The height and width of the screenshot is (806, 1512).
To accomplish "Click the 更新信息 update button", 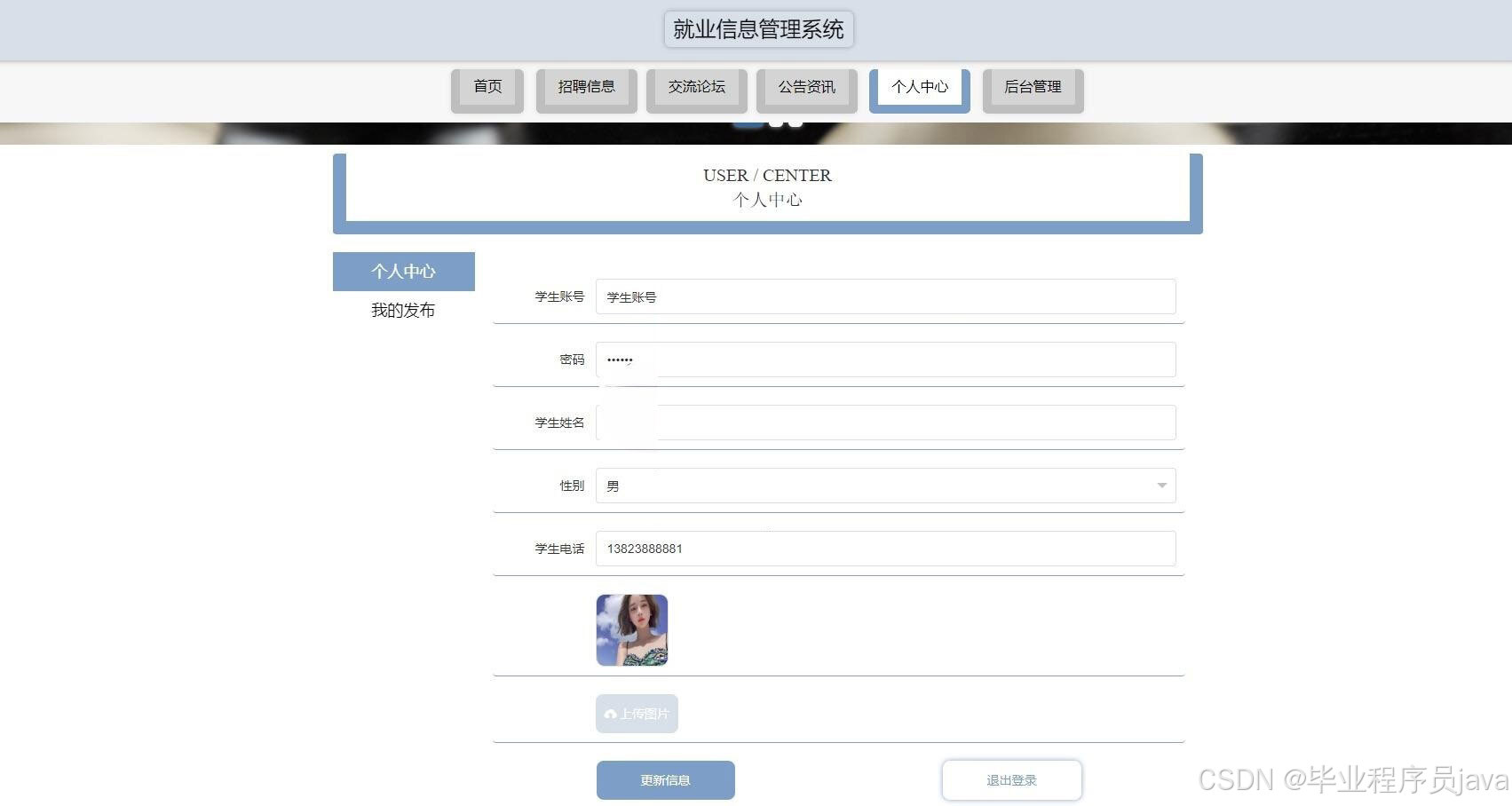I will click(665, 779).
